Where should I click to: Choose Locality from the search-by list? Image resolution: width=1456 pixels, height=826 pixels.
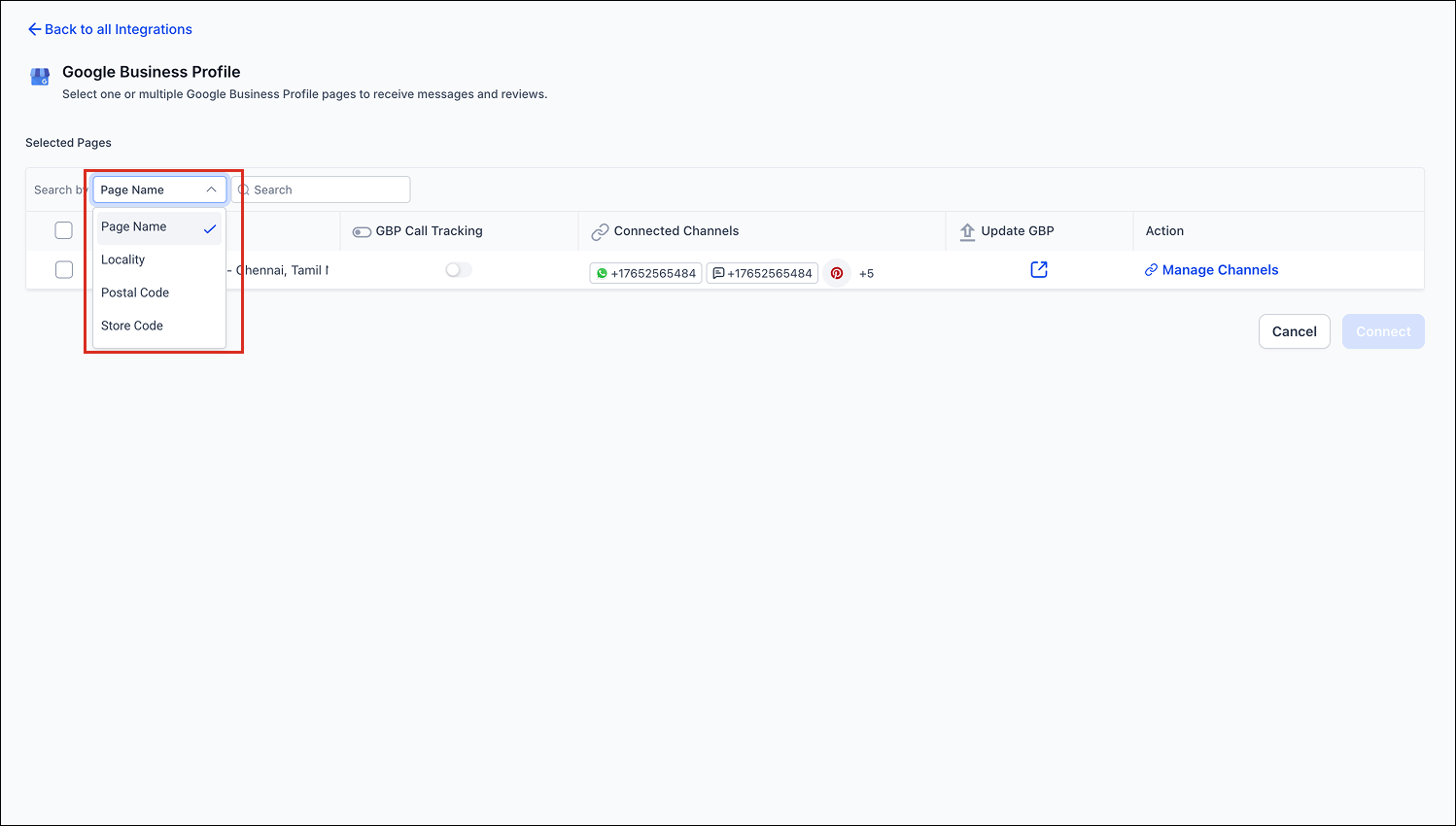(159, 259)
